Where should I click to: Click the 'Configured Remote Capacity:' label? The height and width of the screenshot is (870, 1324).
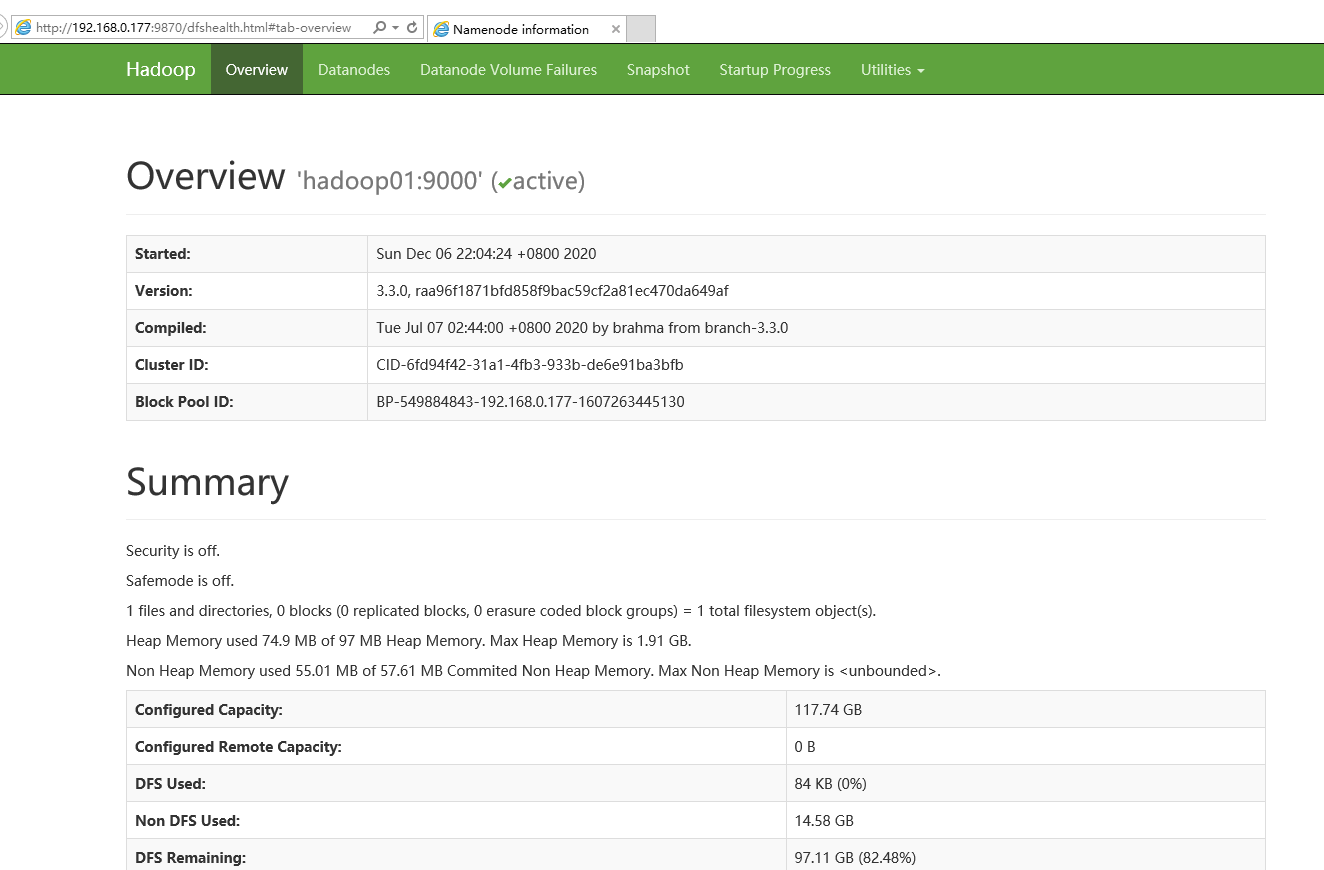point(238,747)
